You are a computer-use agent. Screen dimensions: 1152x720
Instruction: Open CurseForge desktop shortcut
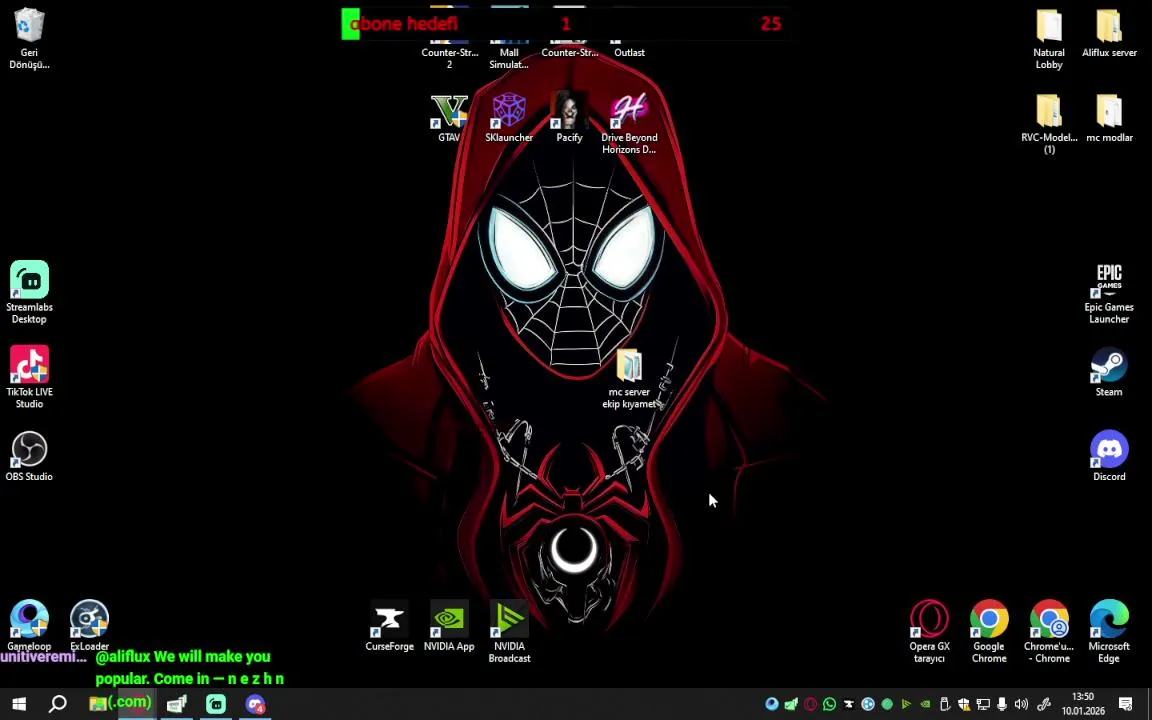(389, 626)
